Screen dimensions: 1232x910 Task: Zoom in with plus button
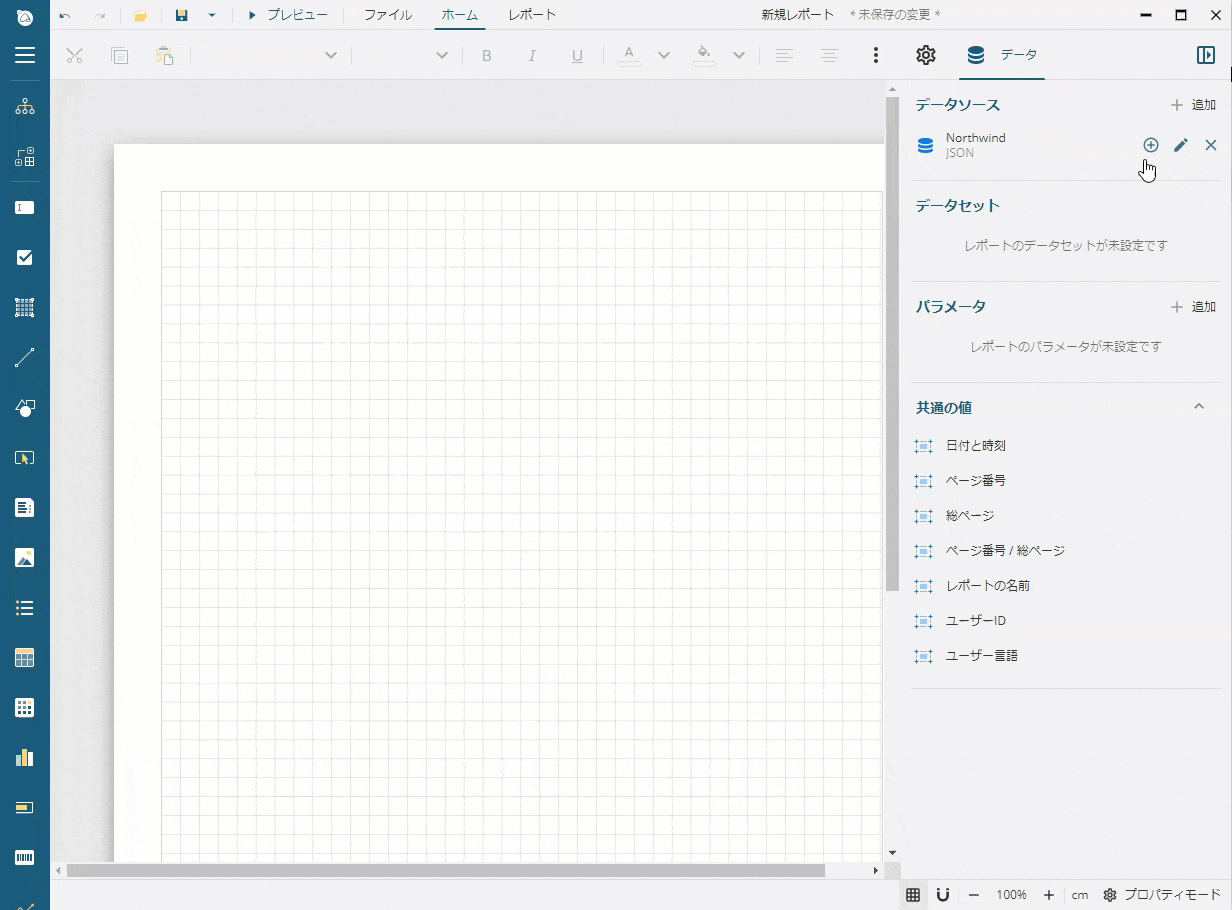(x=1049, y=895)
